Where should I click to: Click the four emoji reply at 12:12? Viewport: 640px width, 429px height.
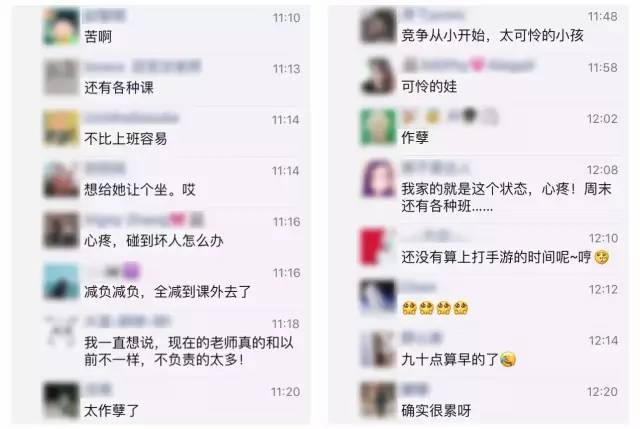pos(435,308)
